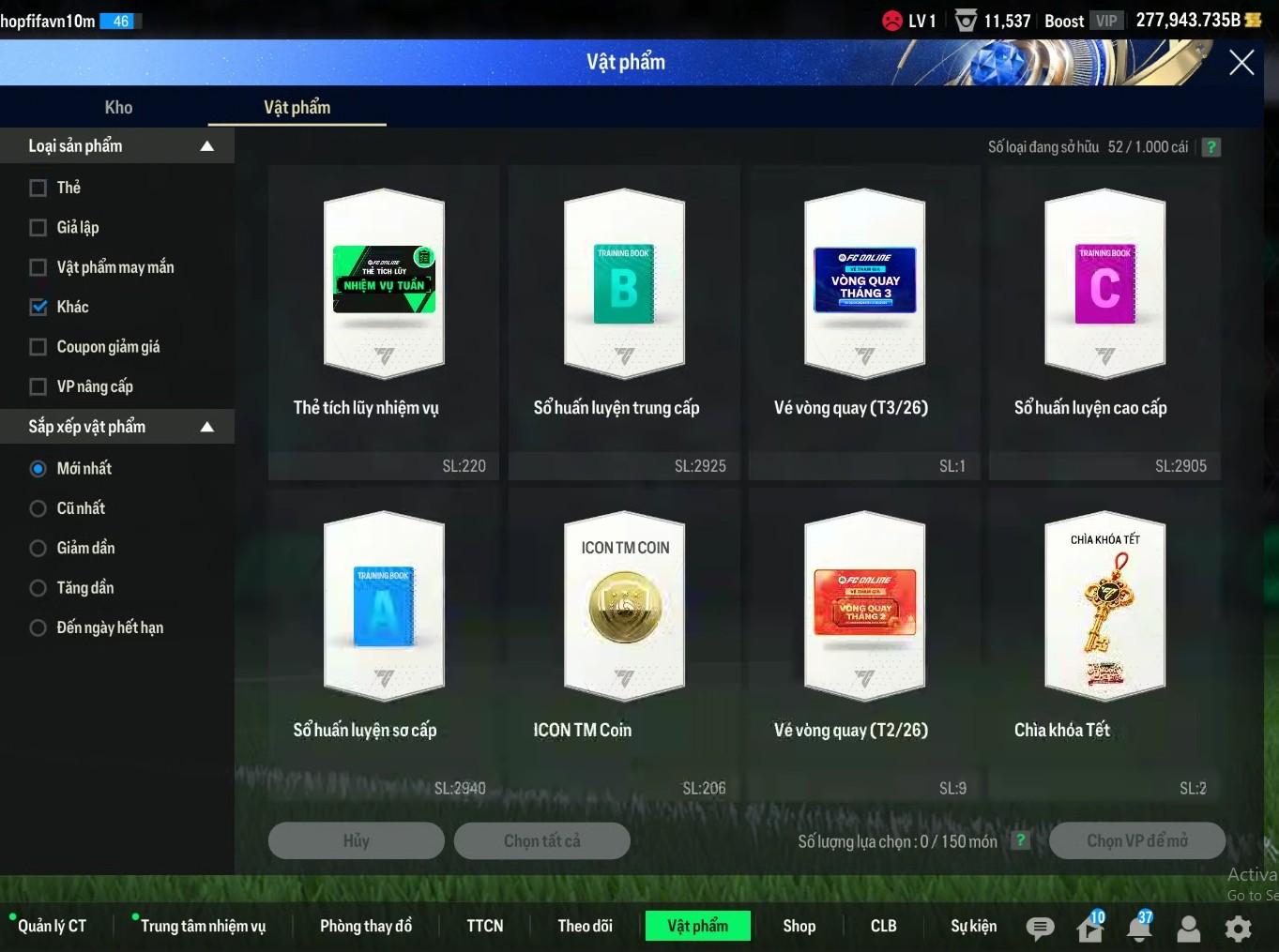Check the Coupon giảm giá filter
This screenshot has width=1279, height=952.
38,347
